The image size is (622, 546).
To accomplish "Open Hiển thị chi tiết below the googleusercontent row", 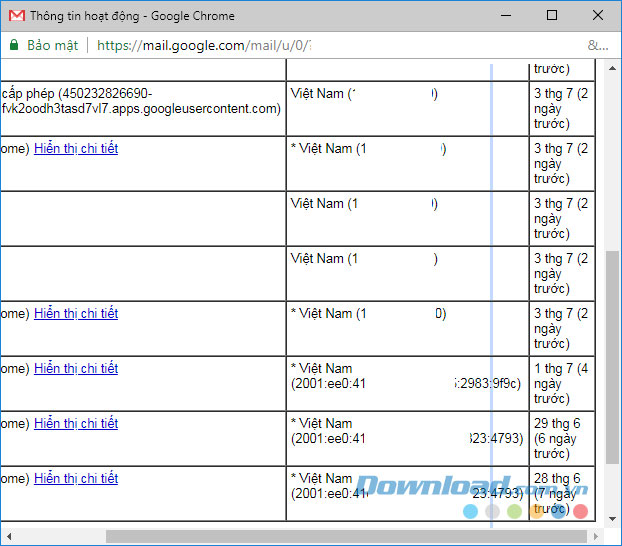I will point(76,148).
